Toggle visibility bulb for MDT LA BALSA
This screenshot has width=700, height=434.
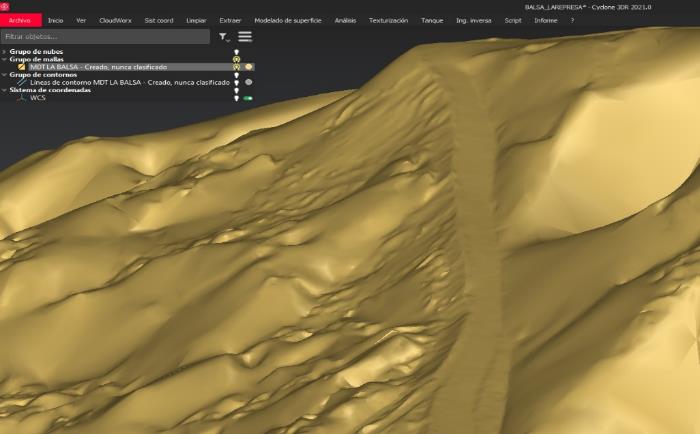tap(237, 67)
